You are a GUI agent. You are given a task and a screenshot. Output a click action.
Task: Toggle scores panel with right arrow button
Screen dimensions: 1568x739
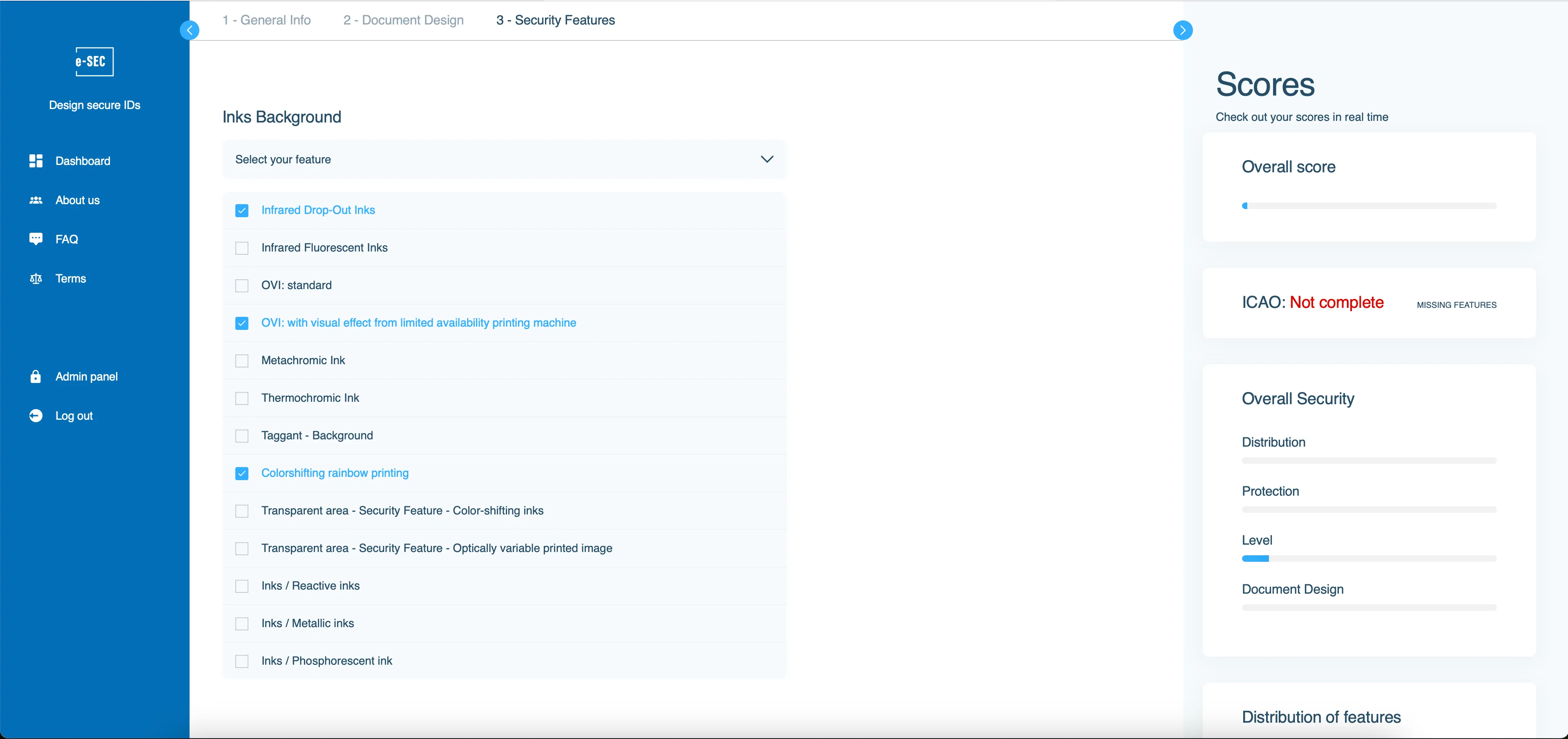coord(1183,30)
